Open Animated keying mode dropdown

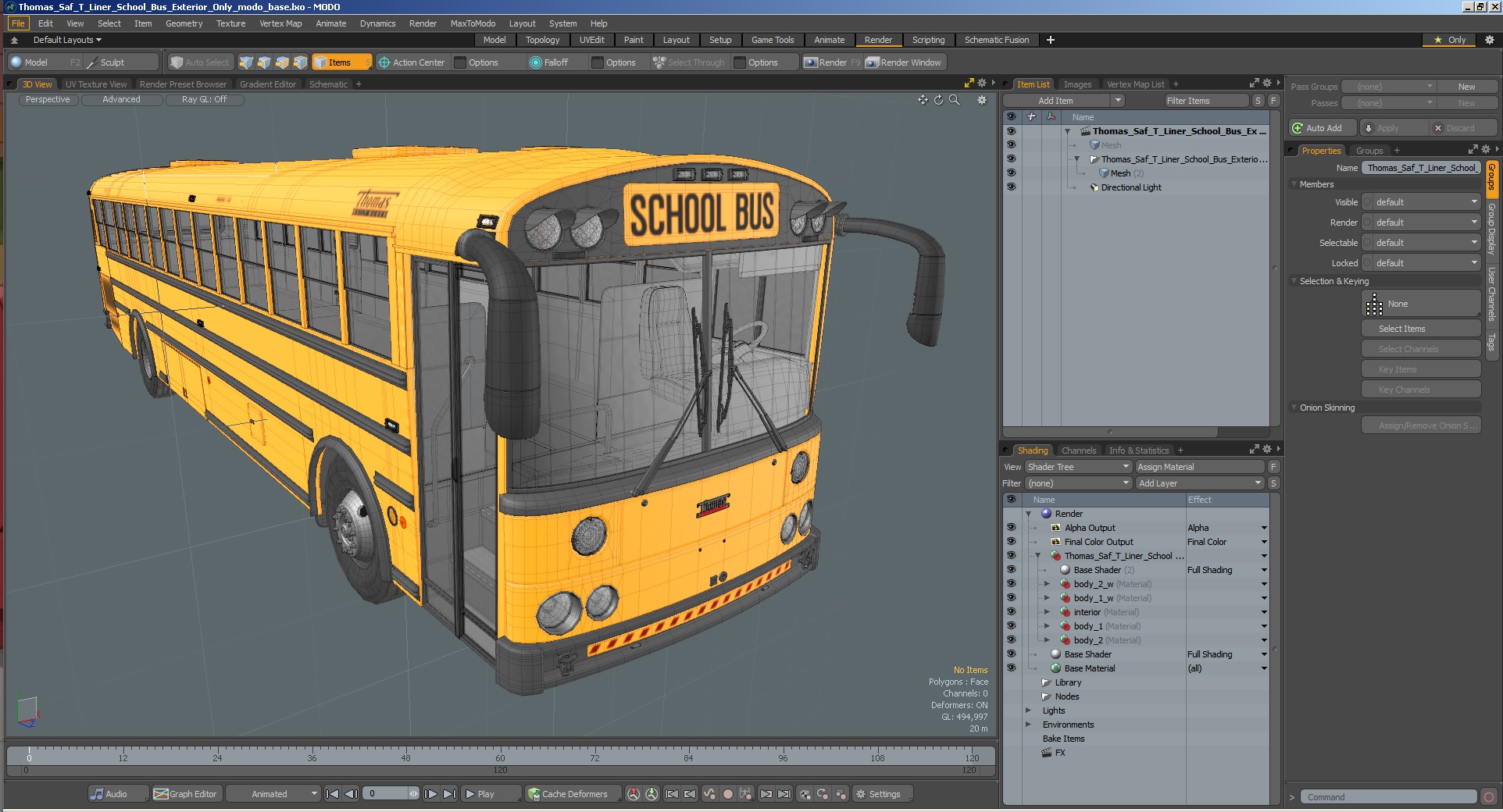point(274,794)
